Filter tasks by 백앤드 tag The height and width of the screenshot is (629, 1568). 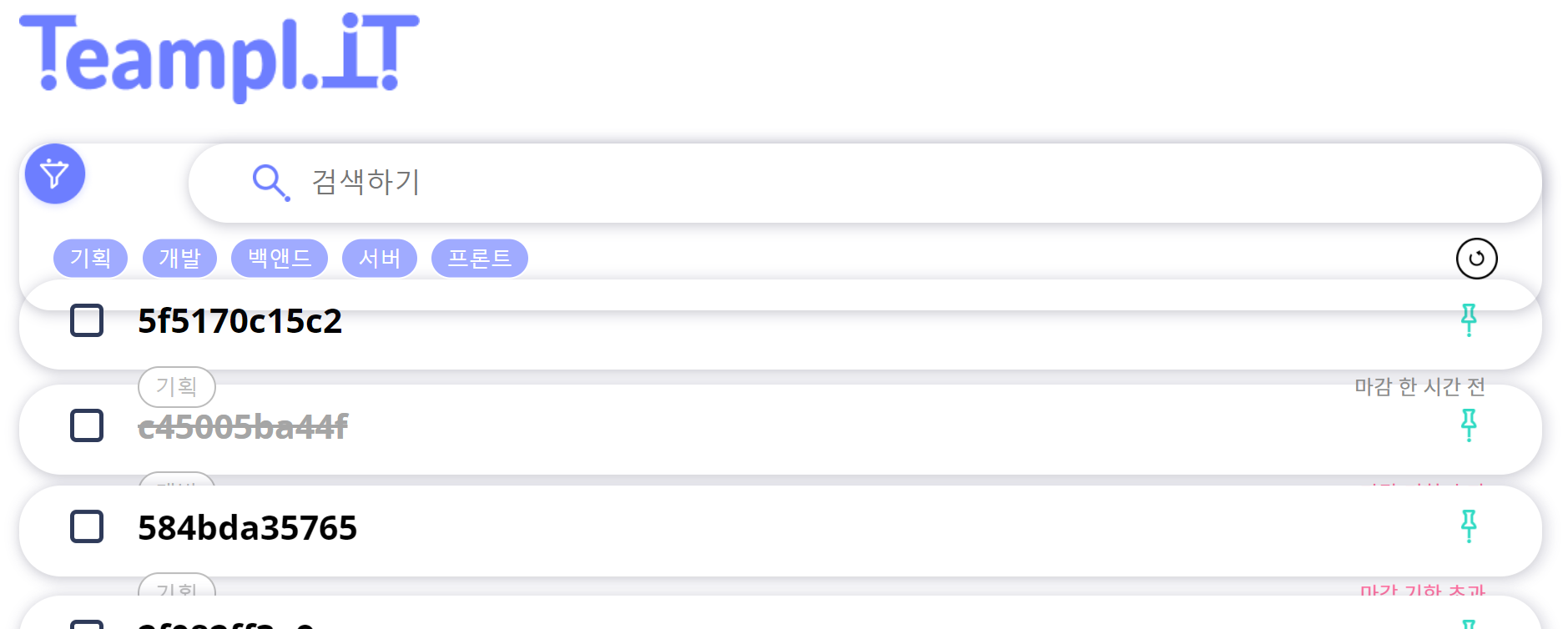tap(280, 259)
